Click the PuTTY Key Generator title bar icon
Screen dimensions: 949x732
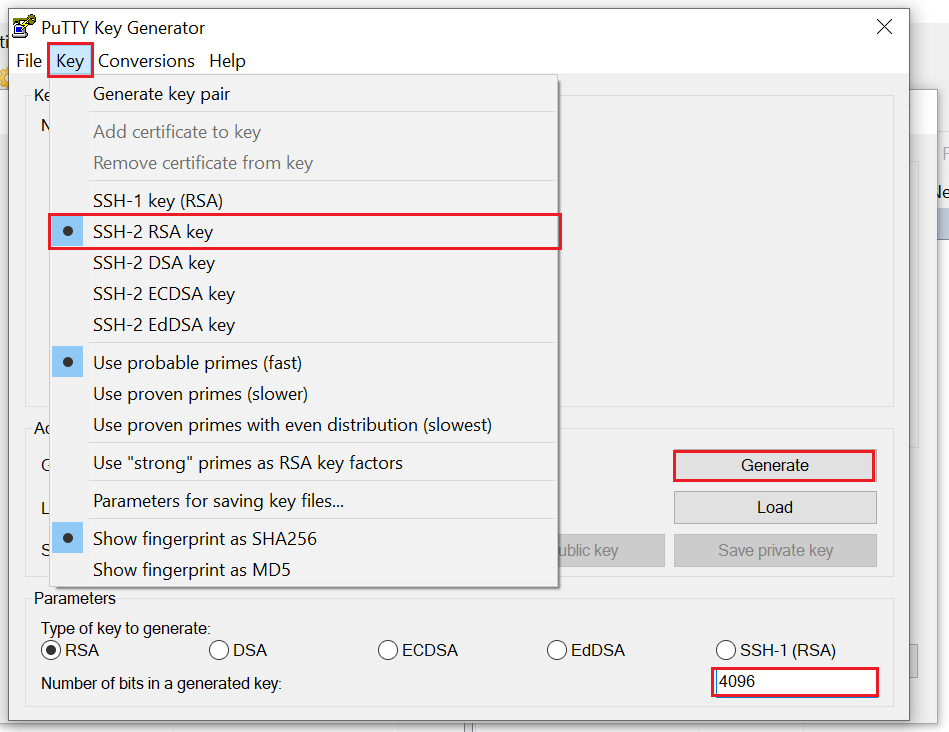24,27
